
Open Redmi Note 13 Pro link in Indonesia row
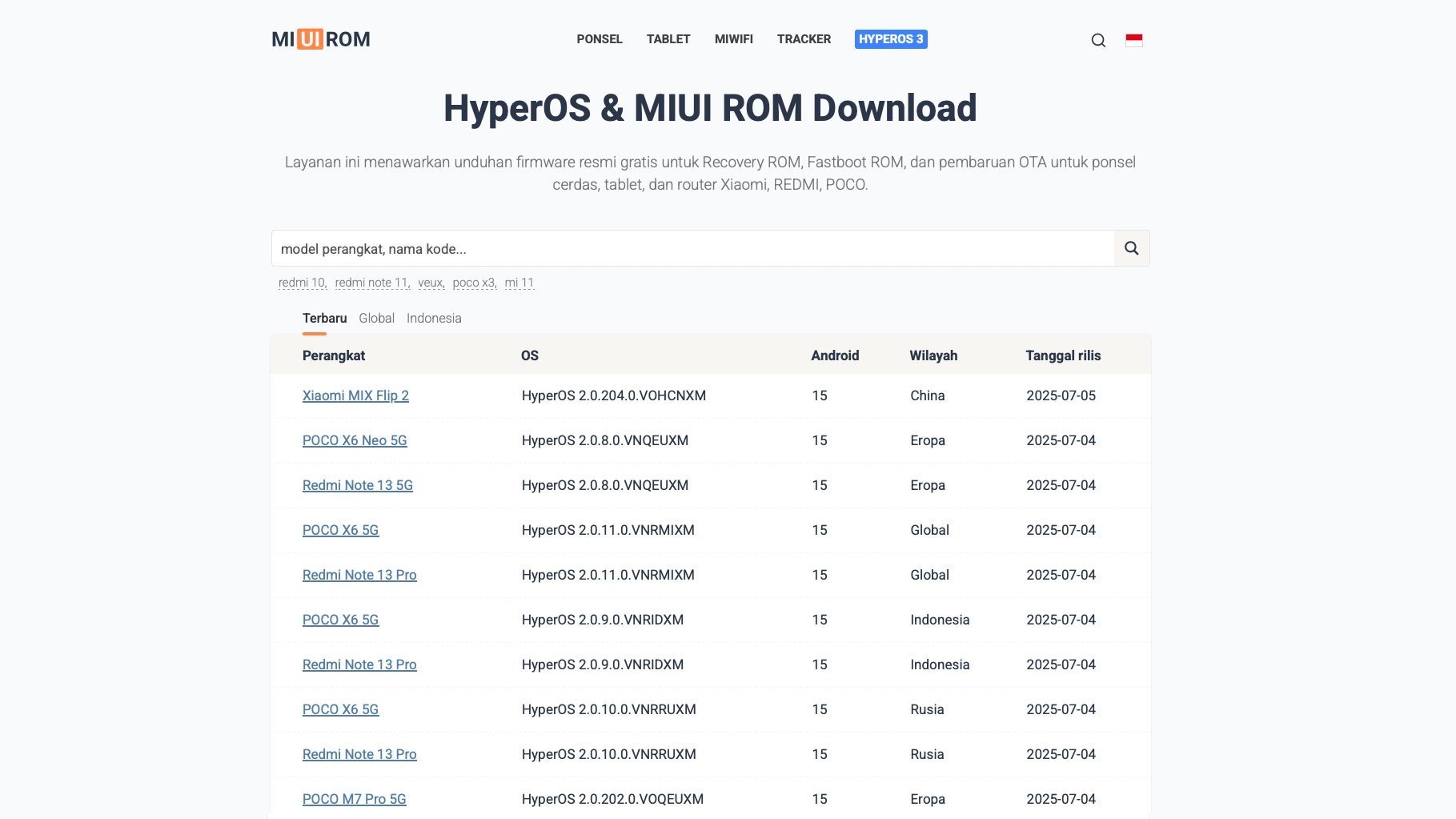tap(359, 664)
